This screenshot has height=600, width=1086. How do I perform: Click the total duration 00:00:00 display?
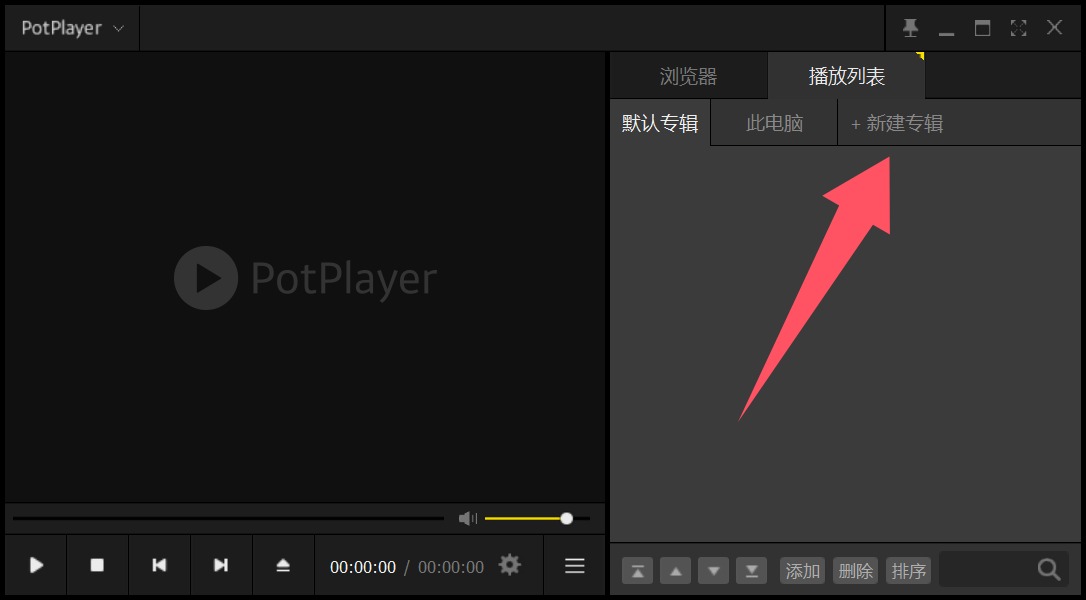[x=451, y=567]
